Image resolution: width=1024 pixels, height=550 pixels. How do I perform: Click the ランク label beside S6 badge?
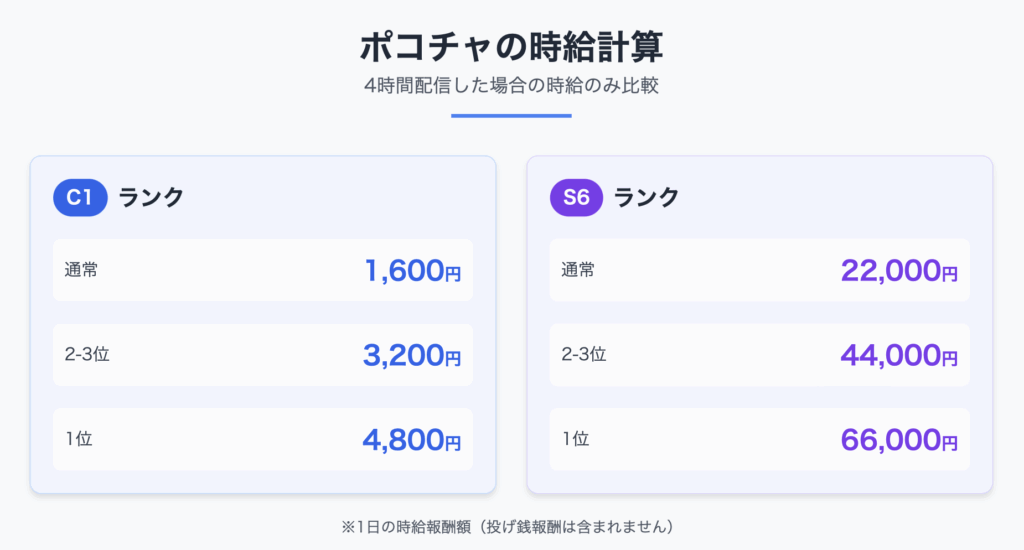click(x=647, y=197)
